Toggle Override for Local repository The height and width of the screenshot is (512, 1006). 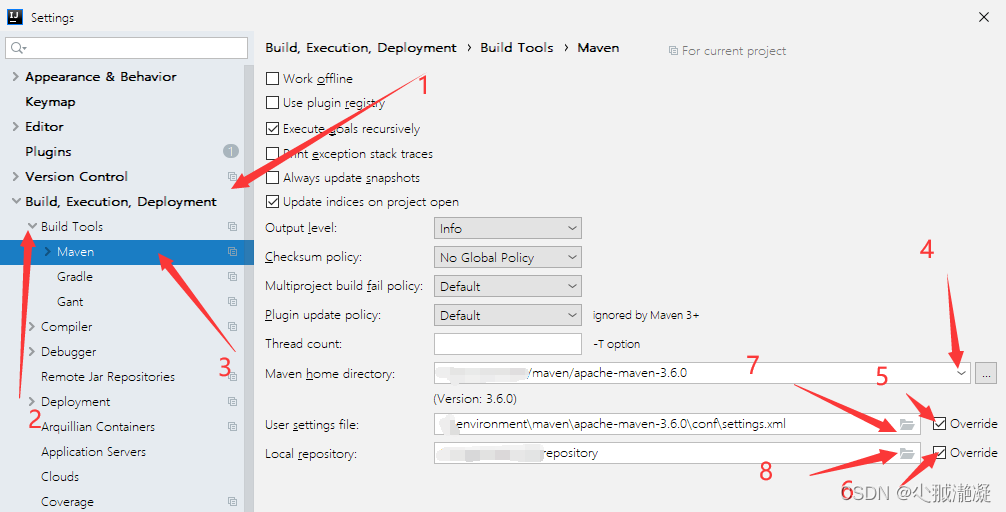point(939,452)
